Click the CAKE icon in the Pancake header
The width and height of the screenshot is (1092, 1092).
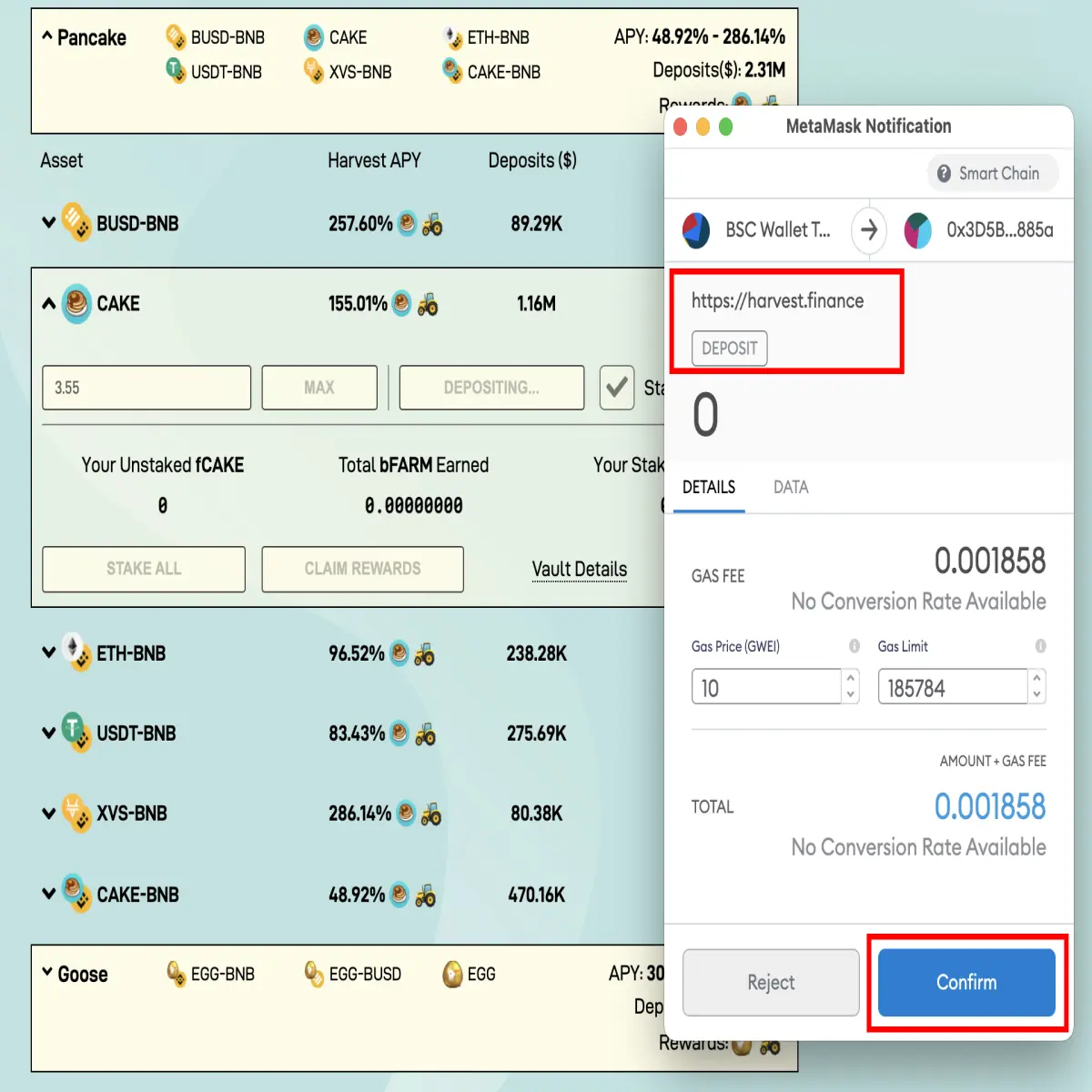pos(314,37)
